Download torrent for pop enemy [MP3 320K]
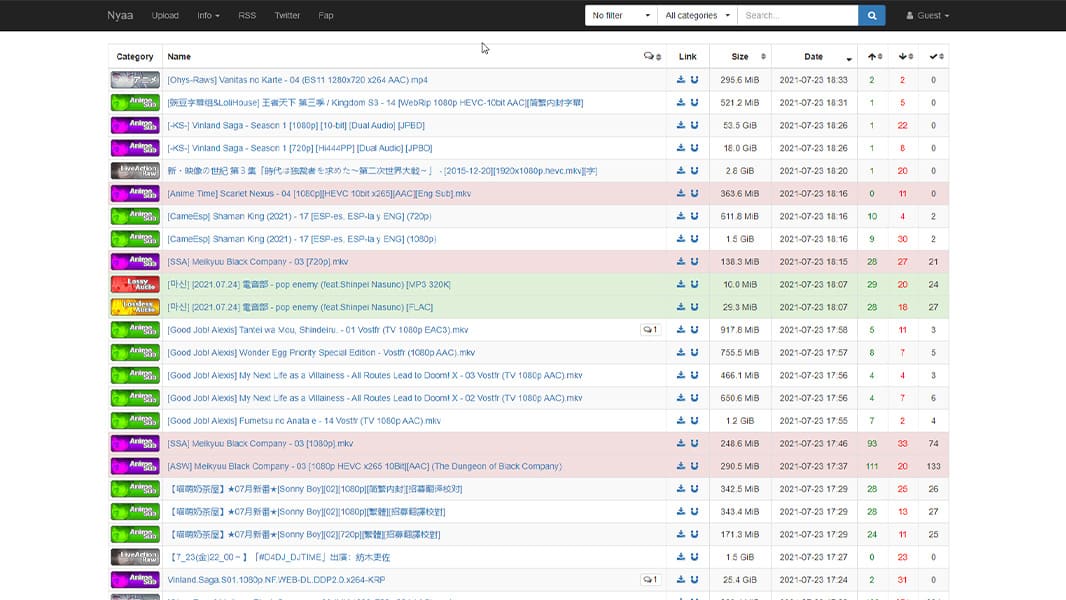 point(681,284)
